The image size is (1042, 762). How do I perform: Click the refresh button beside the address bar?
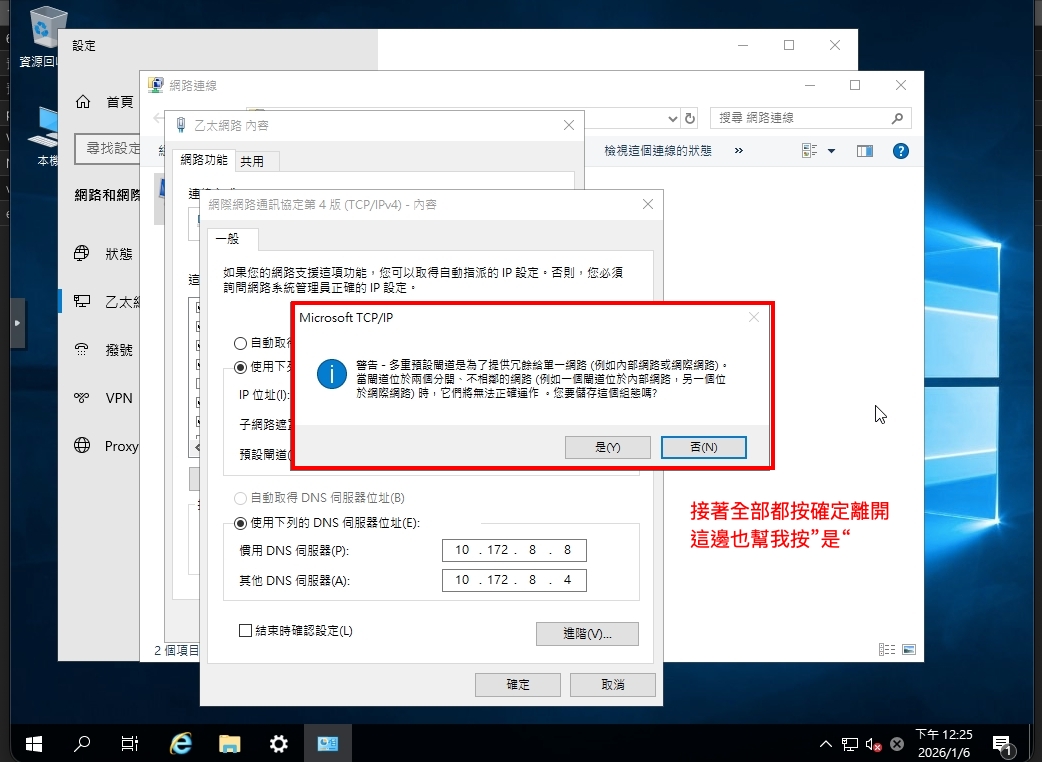[689, 118]
